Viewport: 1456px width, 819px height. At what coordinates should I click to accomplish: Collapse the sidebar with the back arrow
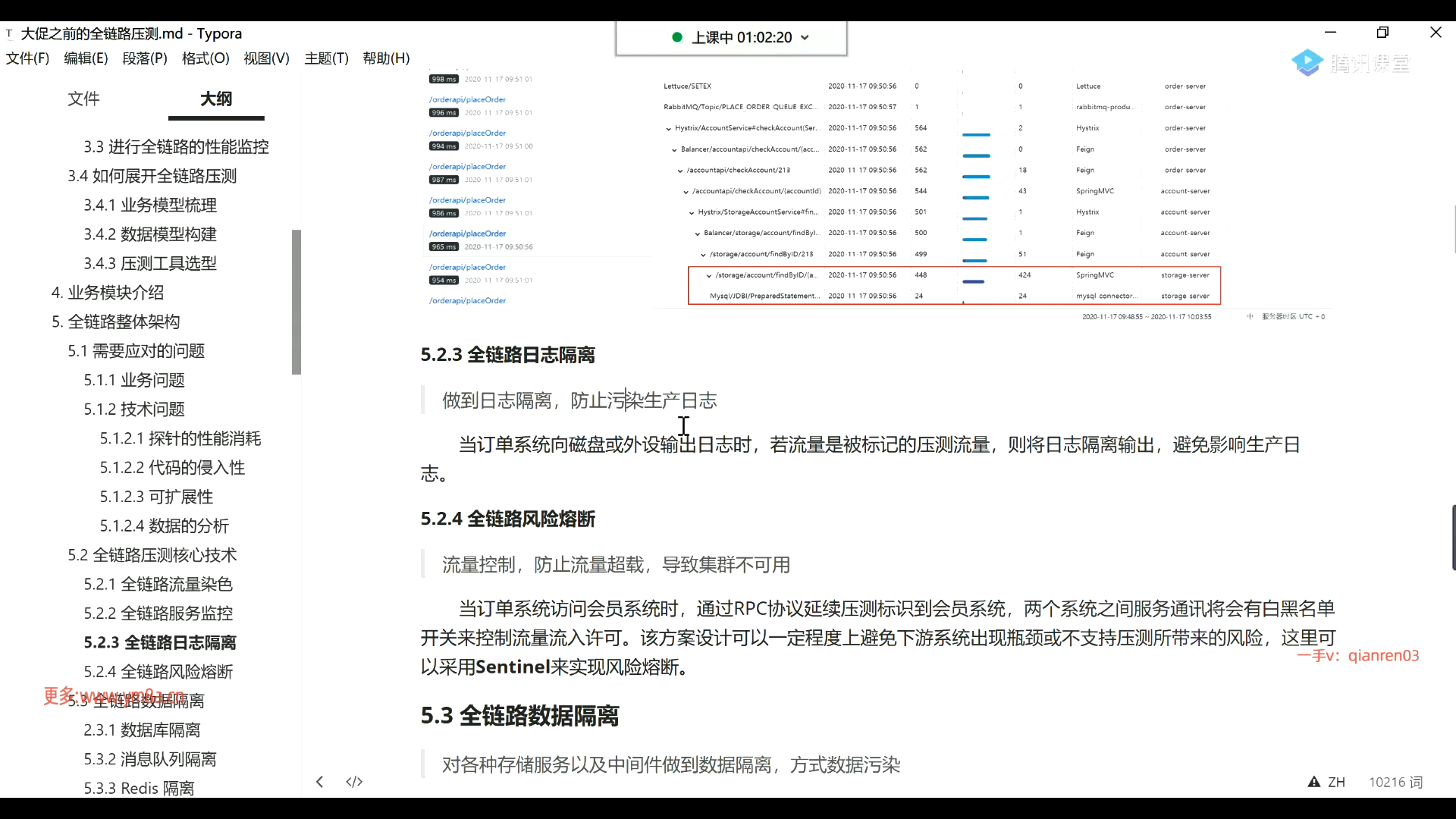click(x=319, y=782)
